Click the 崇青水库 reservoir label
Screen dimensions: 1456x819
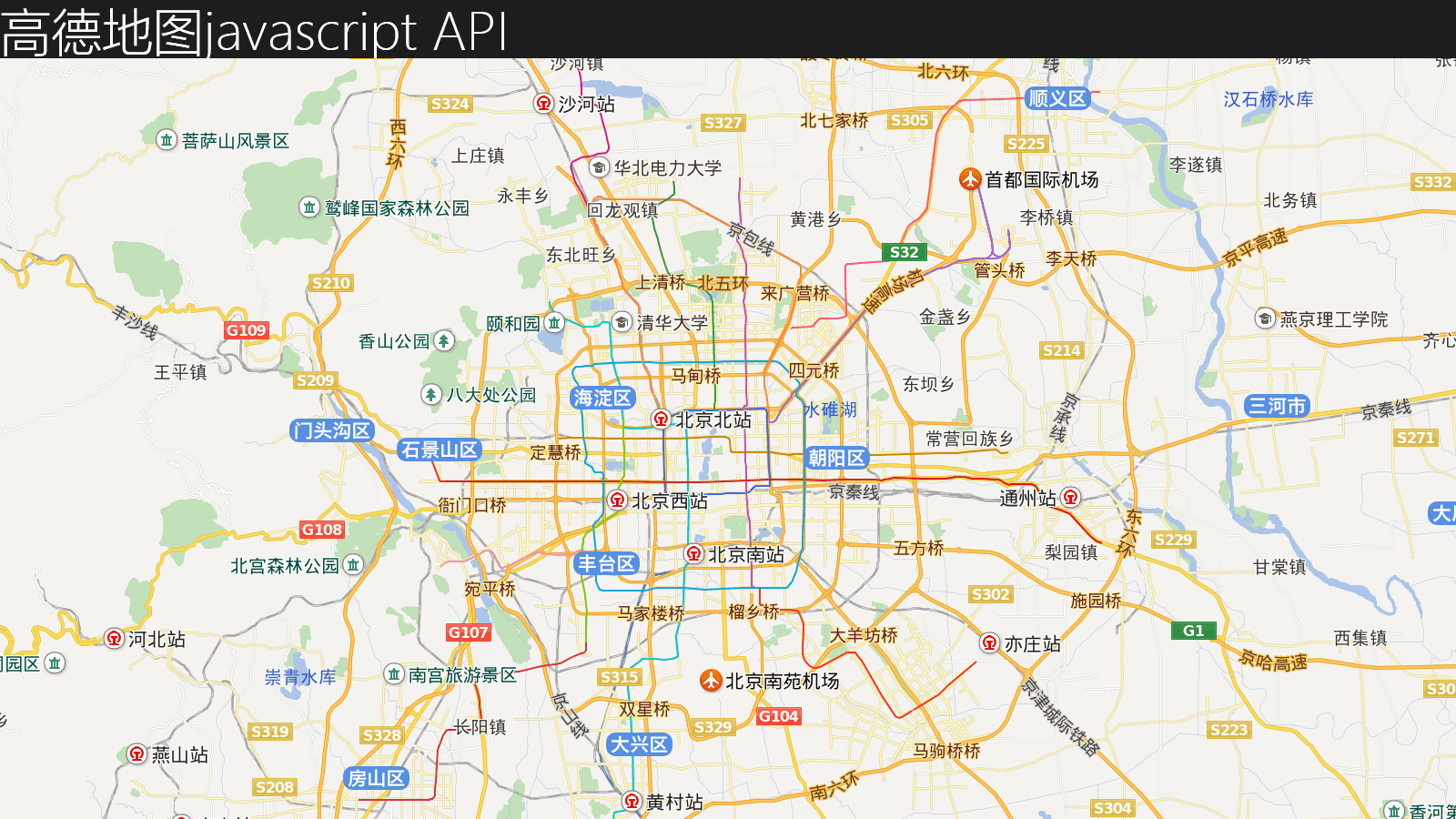click(x=300, y=677)
